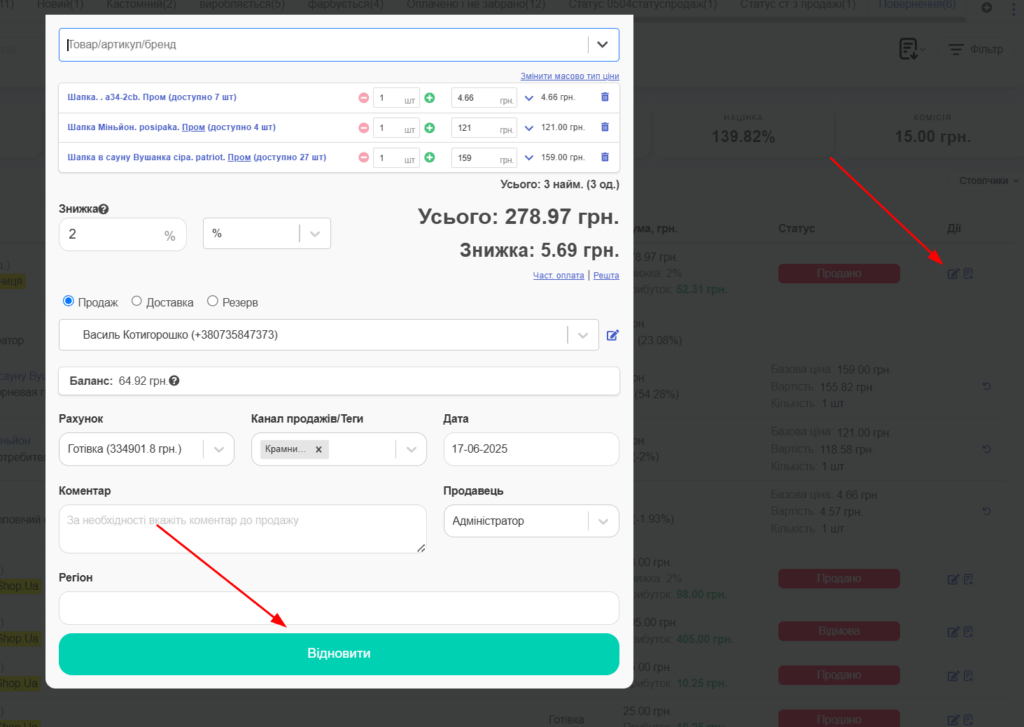Remove the Крамни... tag from sales channel

click(x=319, y=449)
